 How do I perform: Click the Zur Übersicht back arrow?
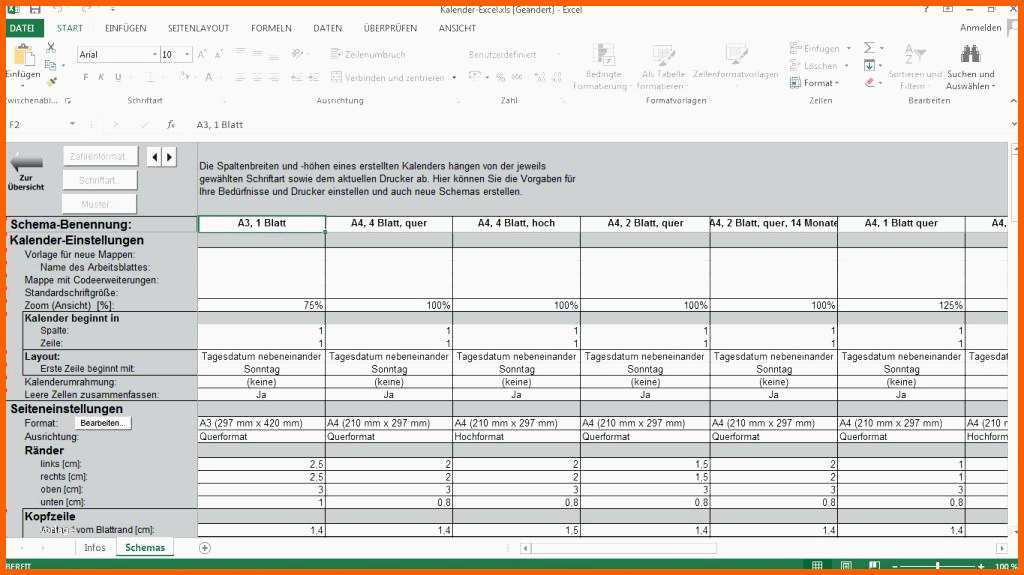coord(26,163)
